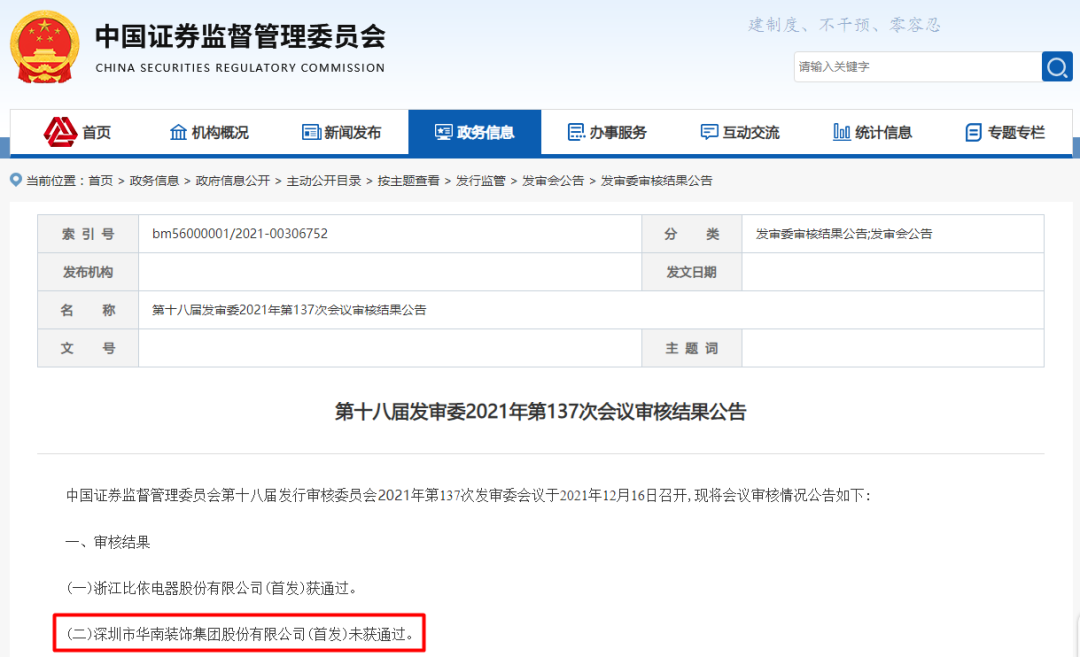
Task: Follow the 发审委审核结果公告 breadcrumb link
Action: click(x=656, y=181)
